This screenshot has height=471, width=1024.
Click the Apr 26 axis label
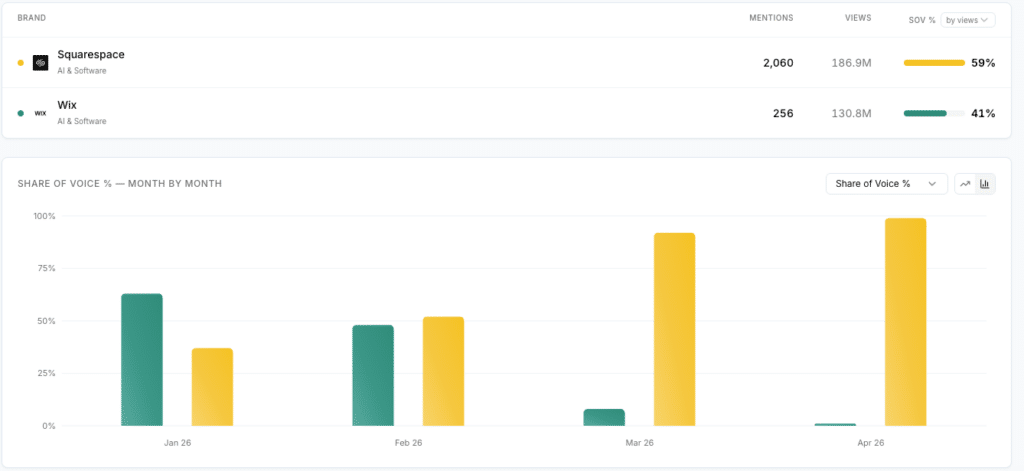point(871,442)
